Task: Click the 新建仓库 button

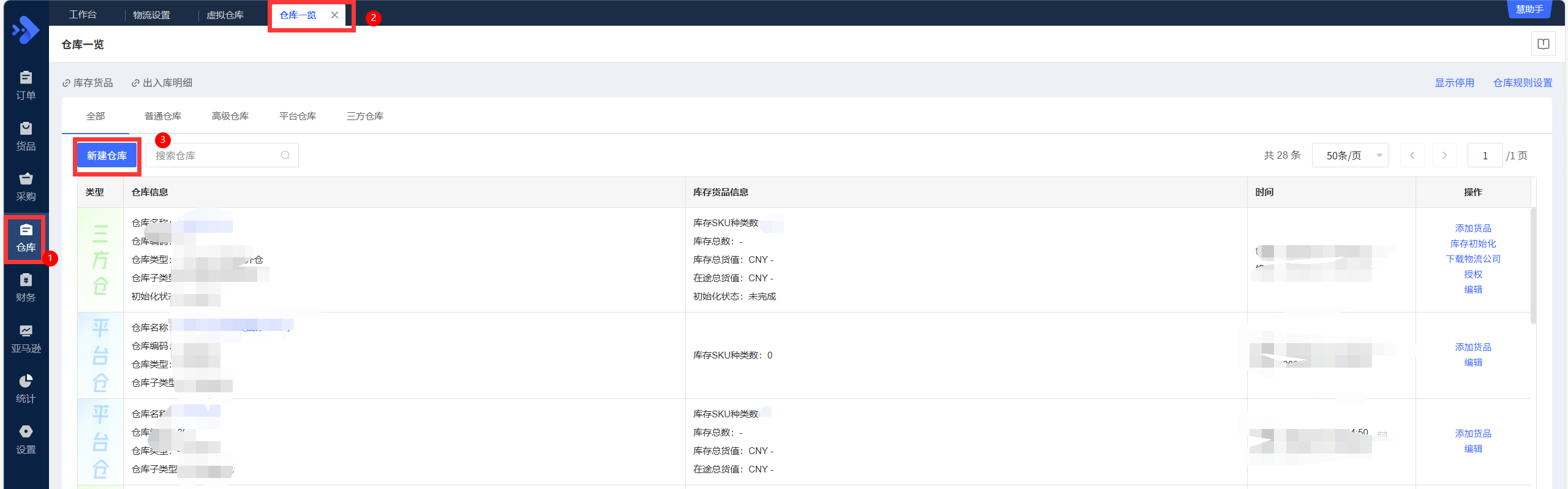Action: pyautogui.click(x=107, y=156)
